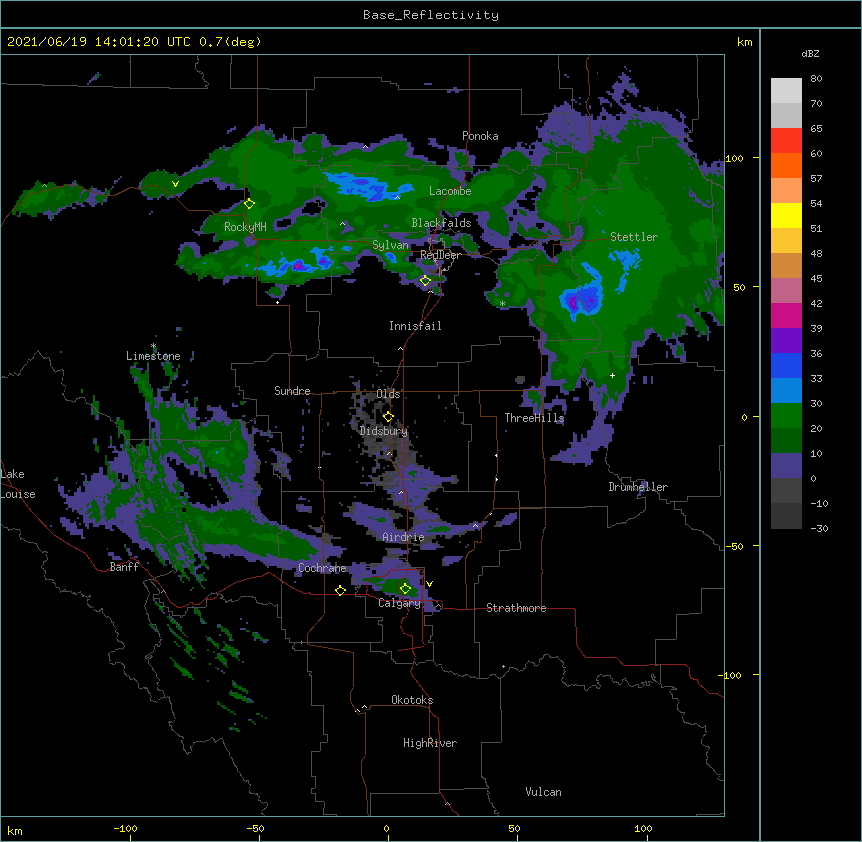Select the blue 36 dBZ color swatch
Screen dimensions: 862x842
(x=786, y=365)
